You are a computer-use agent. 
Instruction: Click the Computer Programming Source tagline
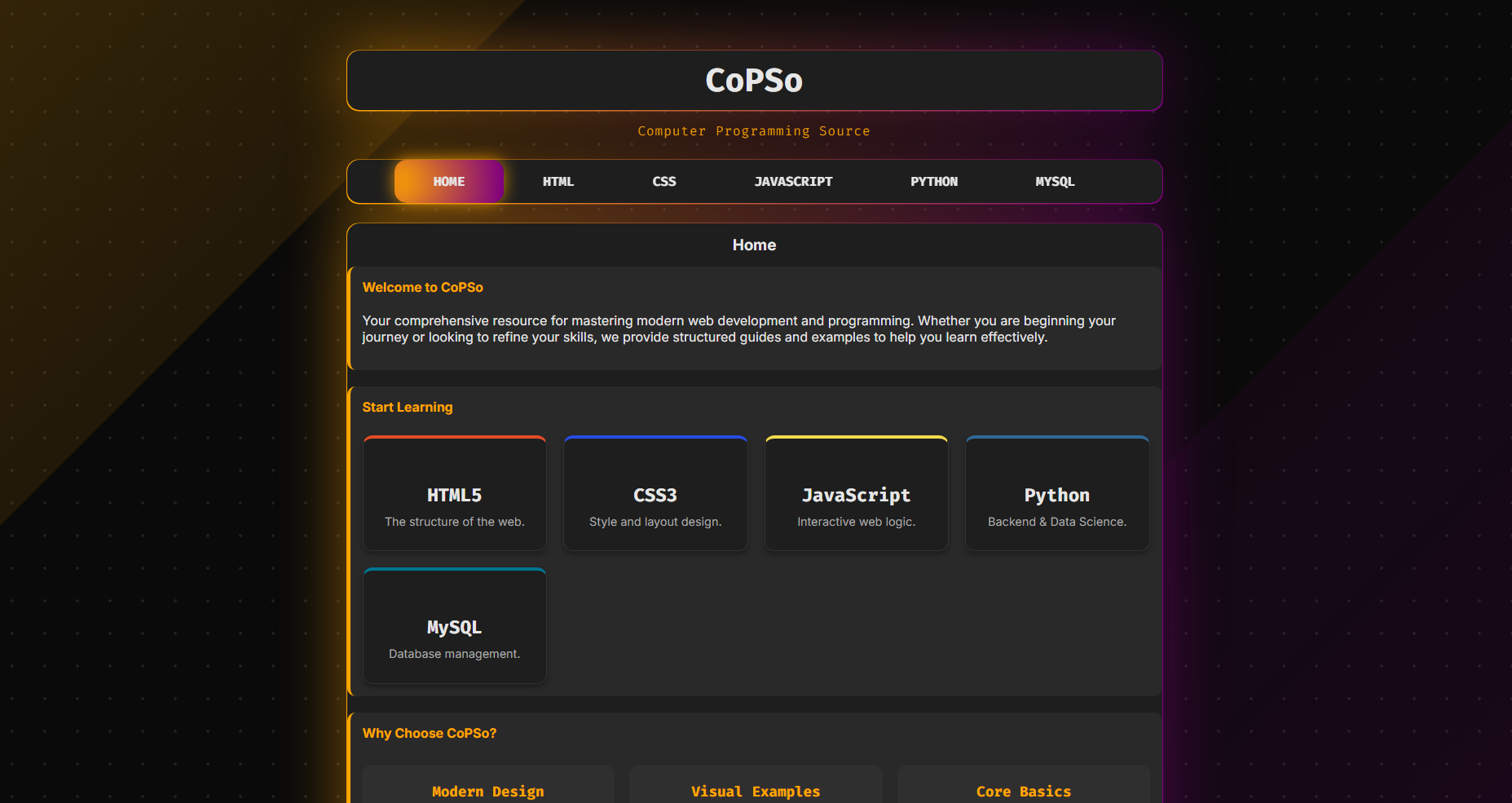(x=753, y=130)
